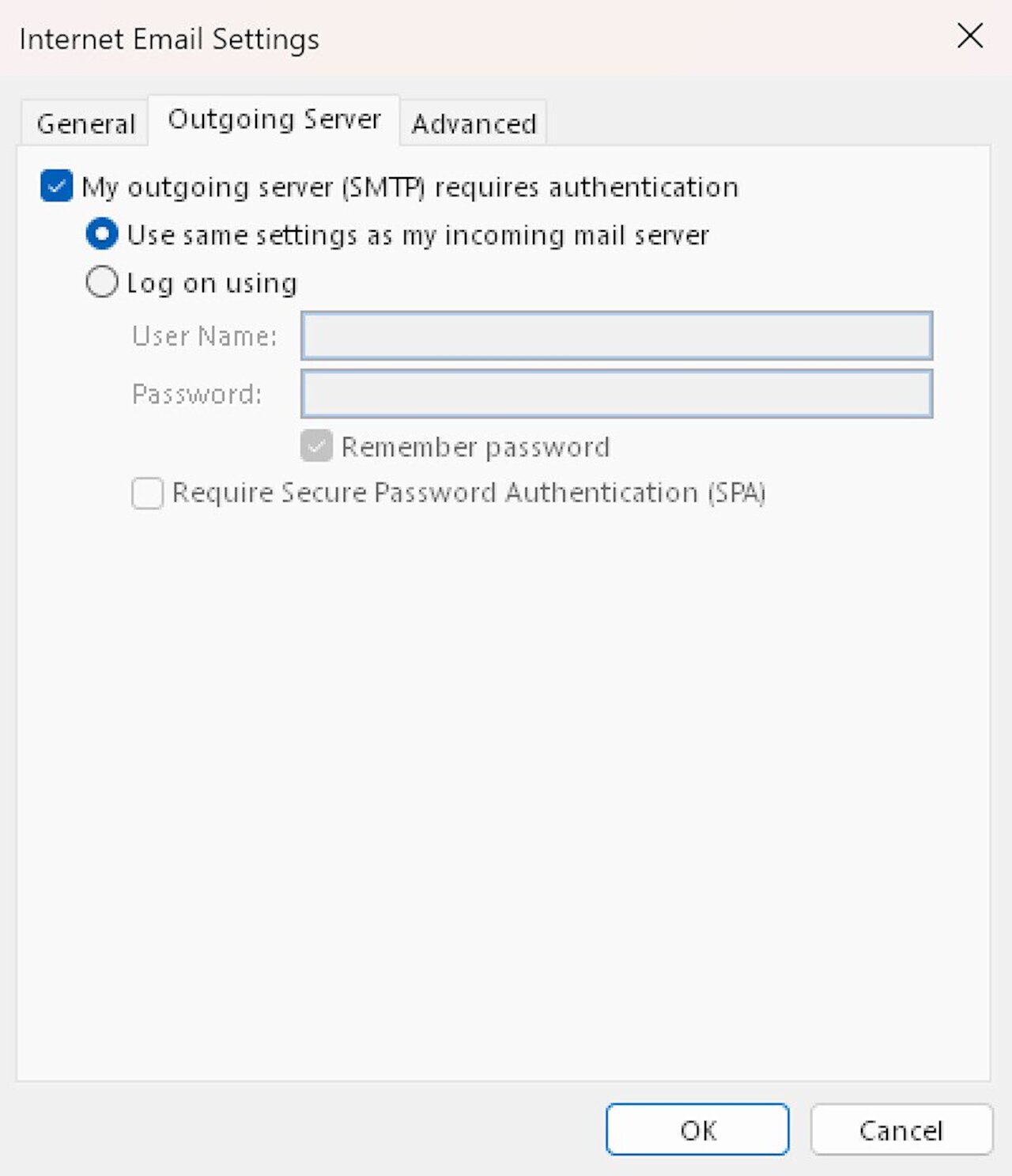The height and width of the screenshot is (1176, 1012).
Task: Open the Advanced tab
Action: [473, 123]
